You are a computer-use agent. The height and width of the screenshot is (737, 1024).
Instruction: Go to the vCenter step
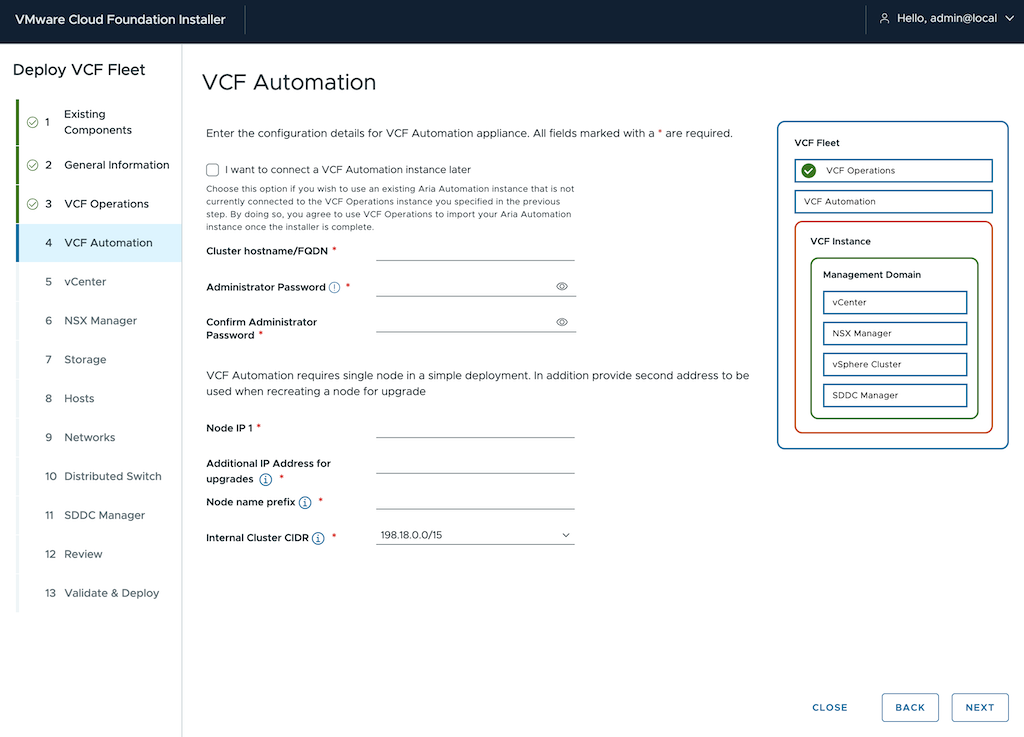pos(85,282)
